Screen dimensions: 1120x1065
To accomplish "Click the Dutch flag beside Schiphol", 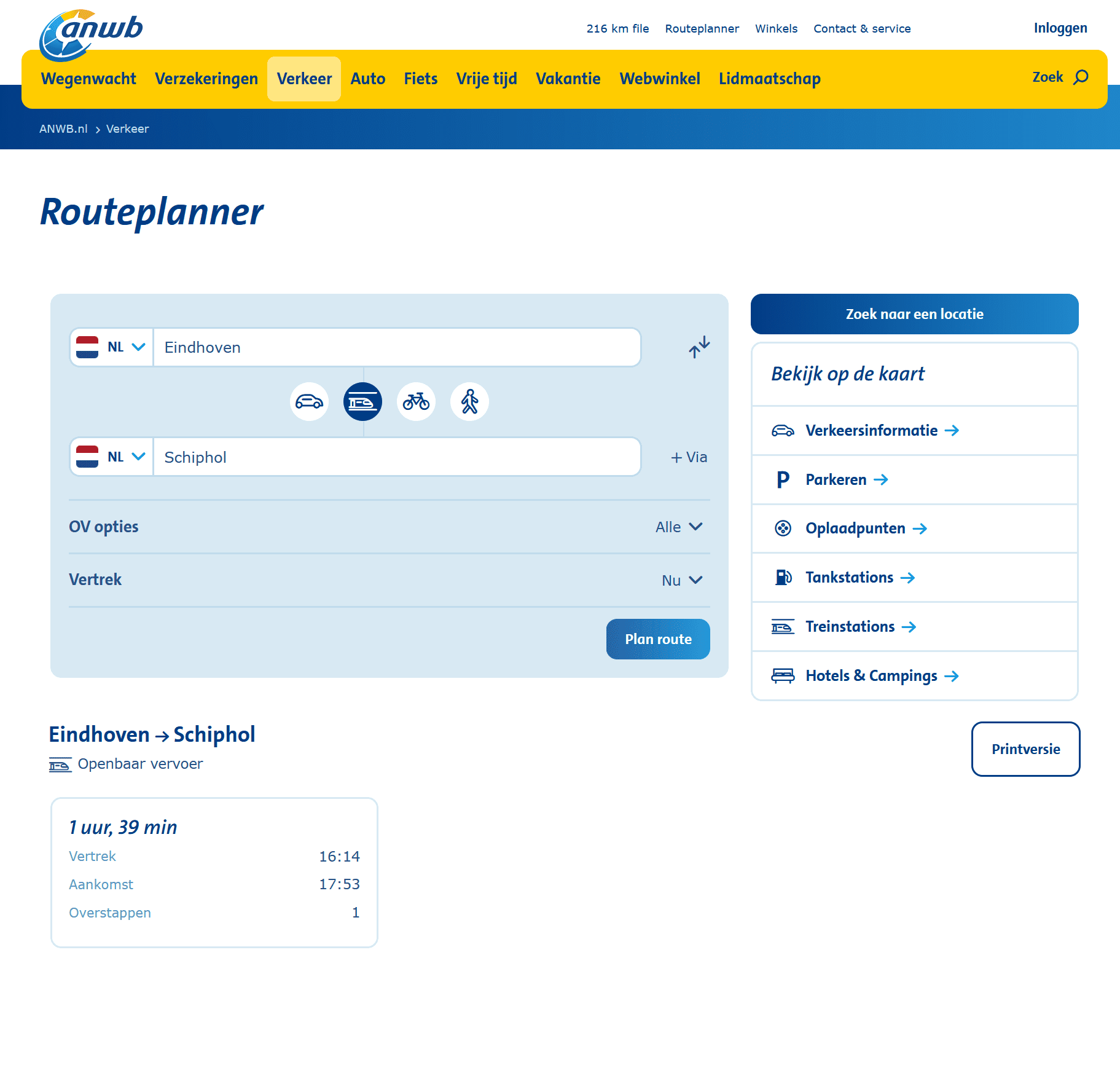I will coord(87,457).
